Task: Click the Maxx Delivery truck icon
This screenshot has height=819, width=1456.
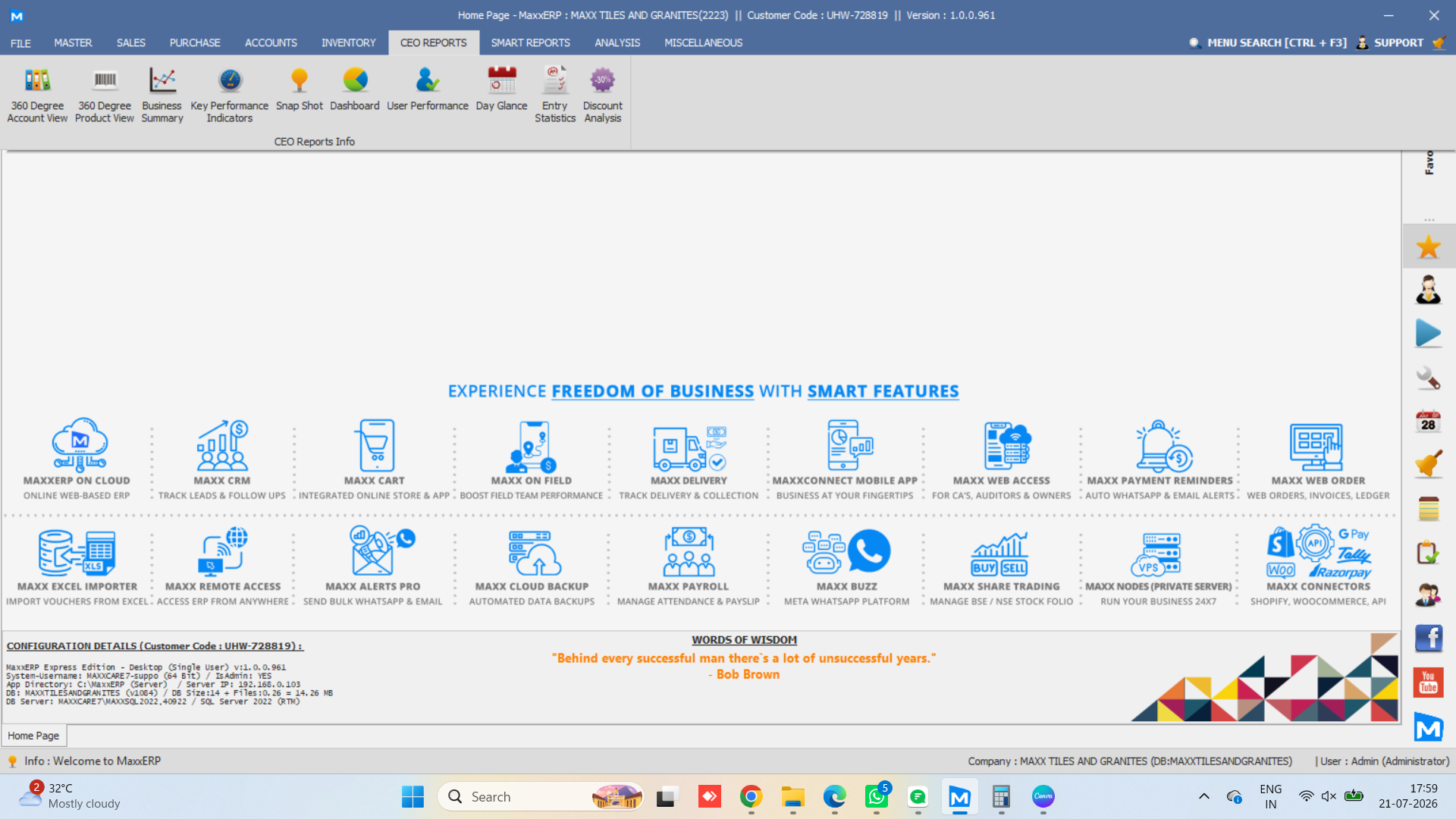Action: (689, 448)
